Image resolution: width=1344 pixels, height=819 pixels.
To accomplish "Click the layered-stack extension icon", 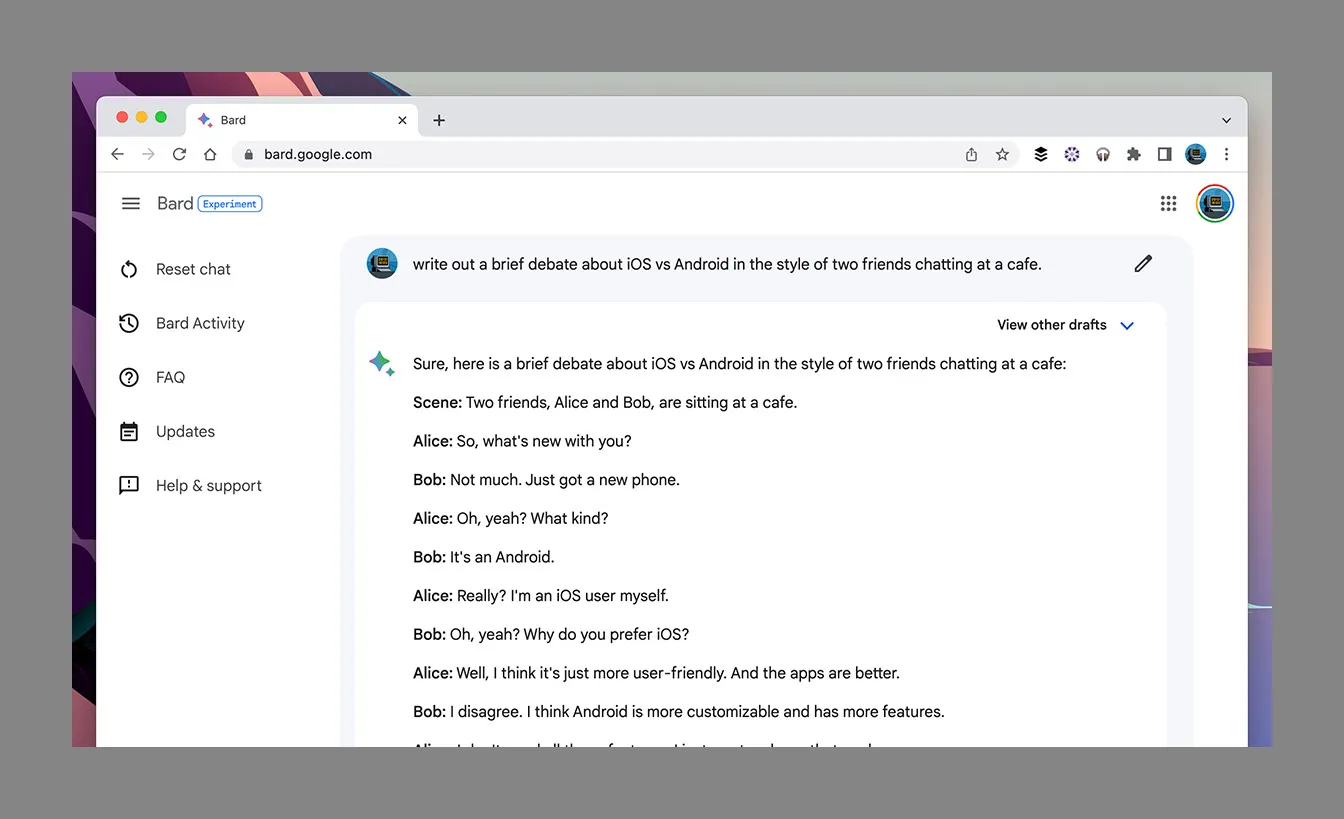I will pyautogui.click(x=1040, y=154).
